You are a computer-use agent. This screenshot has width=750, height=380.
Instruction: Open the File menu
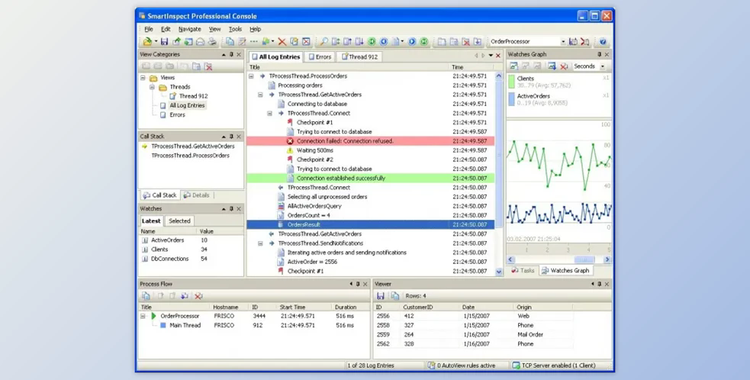pos(149,29)
